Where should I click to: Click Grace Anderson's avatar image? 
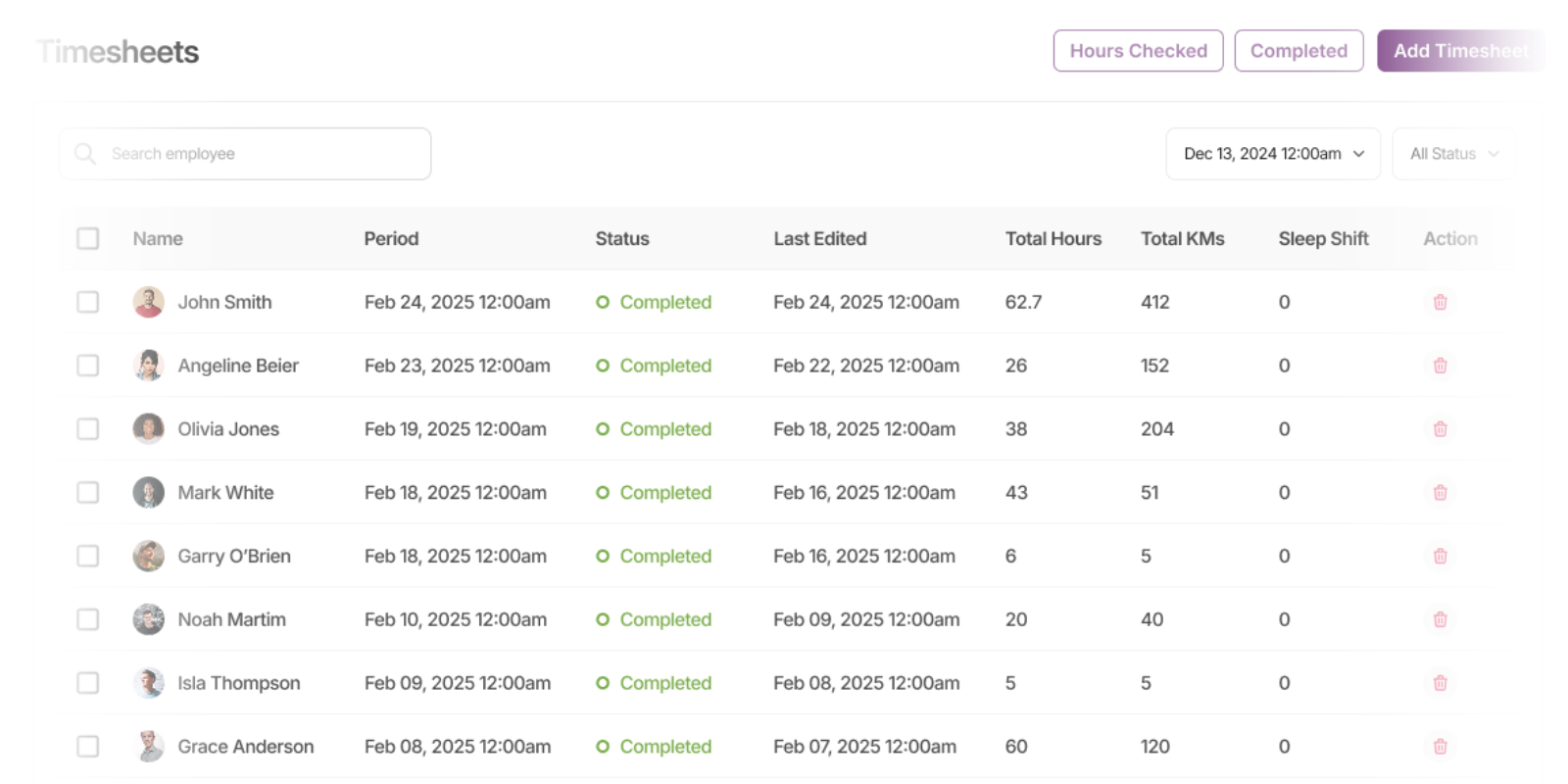click(149, 747)
